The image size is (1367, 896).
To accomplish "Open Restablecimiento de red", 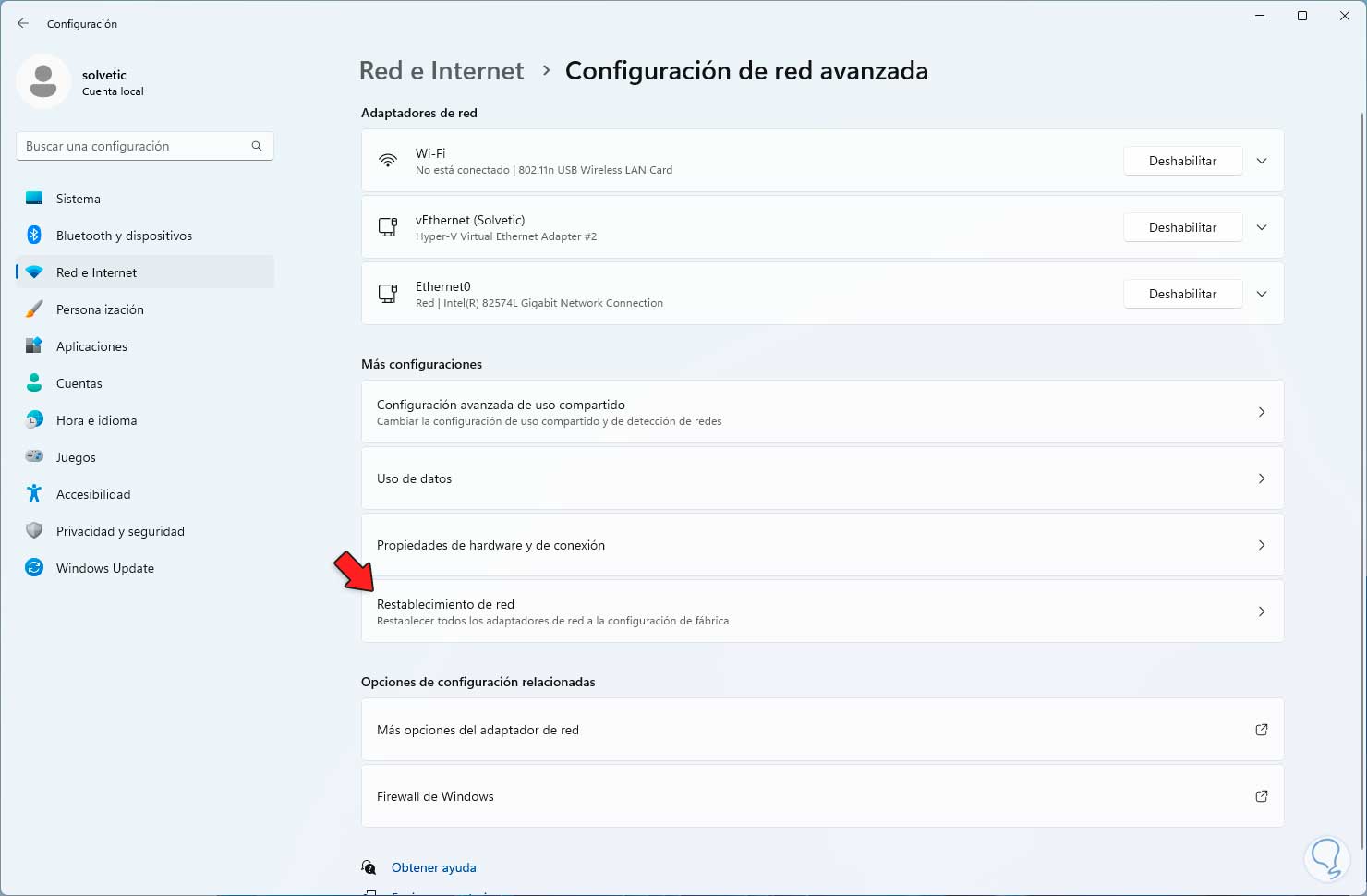I will (822, 611).
